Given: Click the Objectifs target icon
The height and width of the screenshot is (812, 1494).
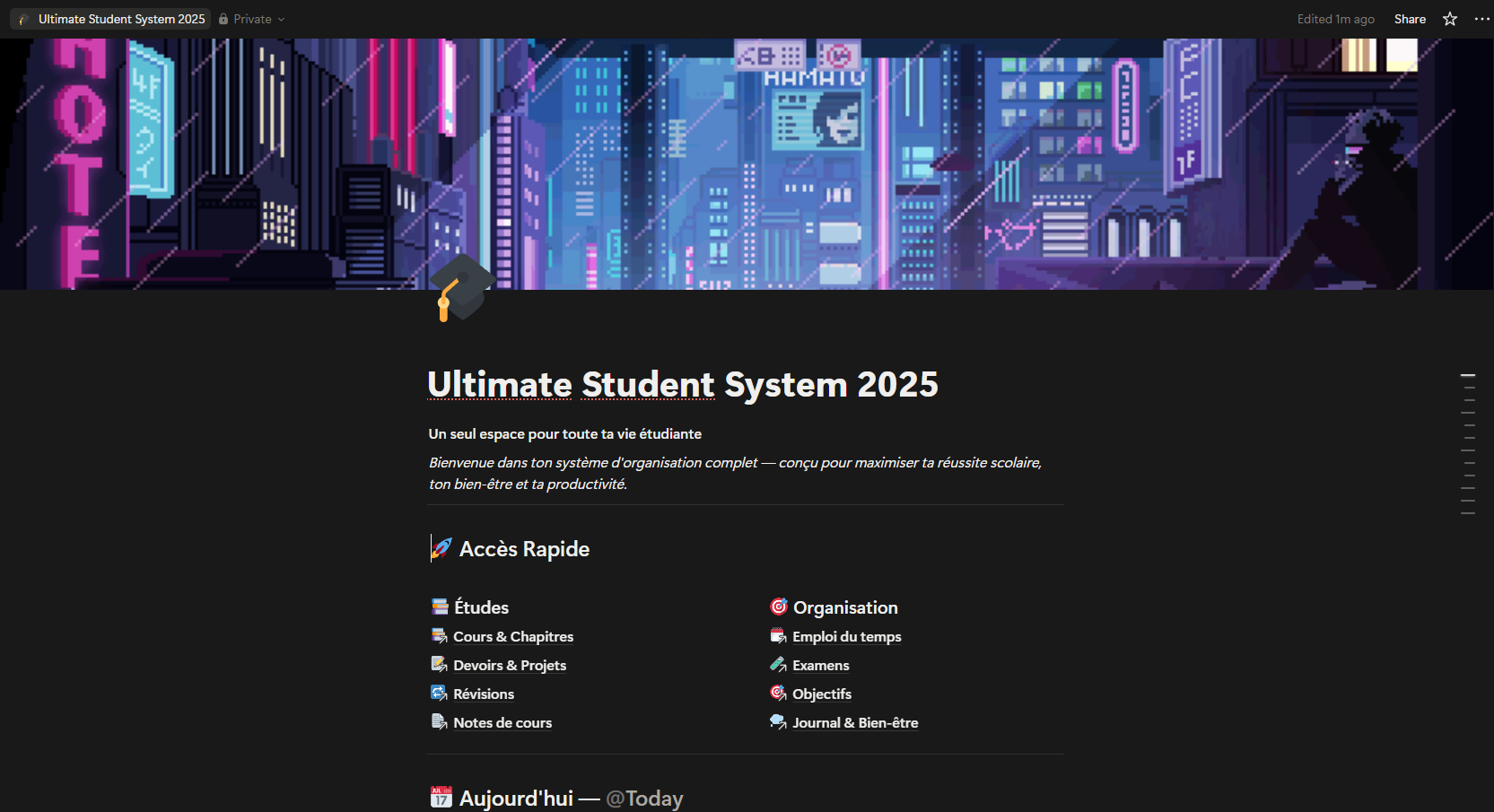Looking at the screenshot, I should [778, 694].
